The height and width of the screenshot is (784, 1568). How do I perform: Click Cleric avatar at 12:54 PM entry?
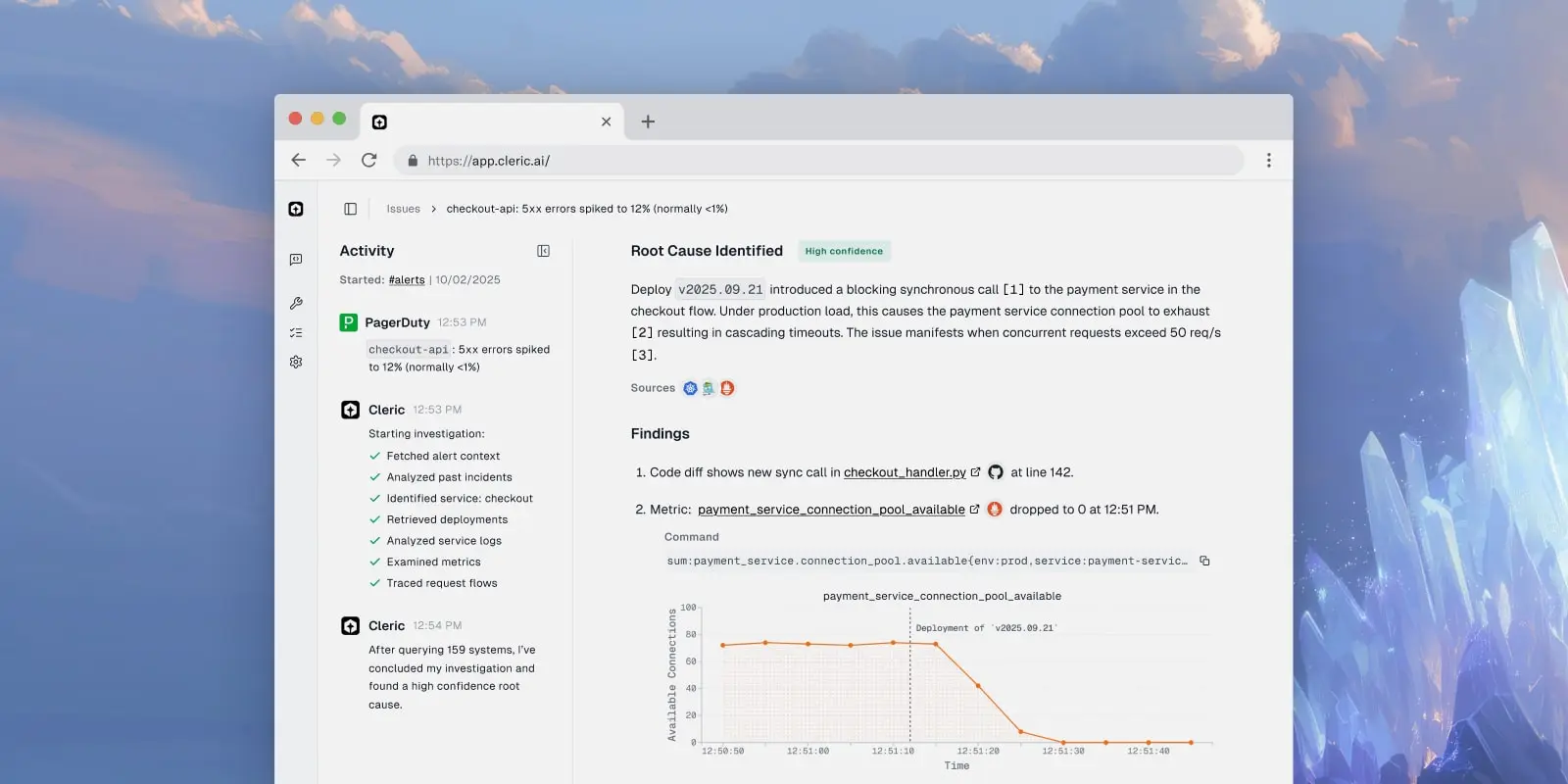point(350,625)
